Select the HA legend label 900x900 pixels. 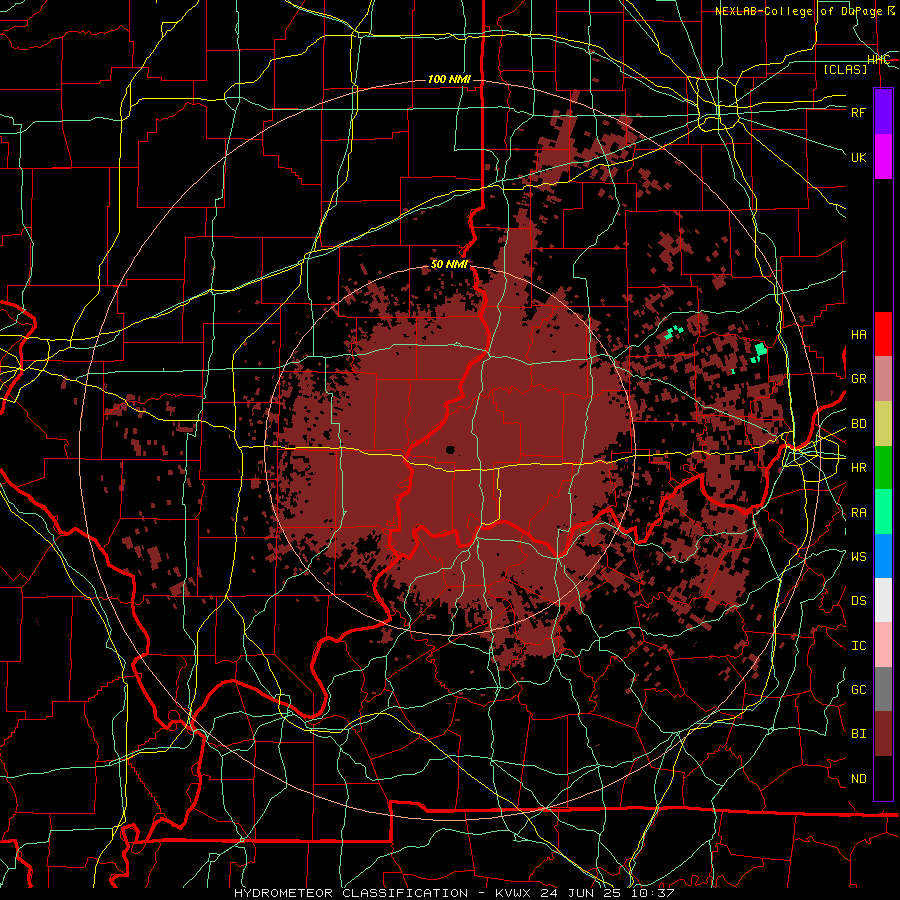point(858,335)
